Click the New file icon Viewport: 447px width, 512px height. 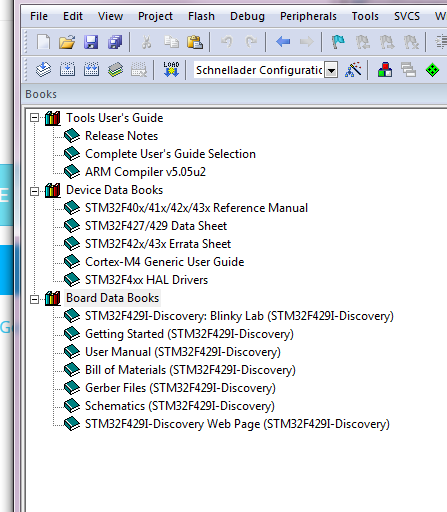(44, 42)
